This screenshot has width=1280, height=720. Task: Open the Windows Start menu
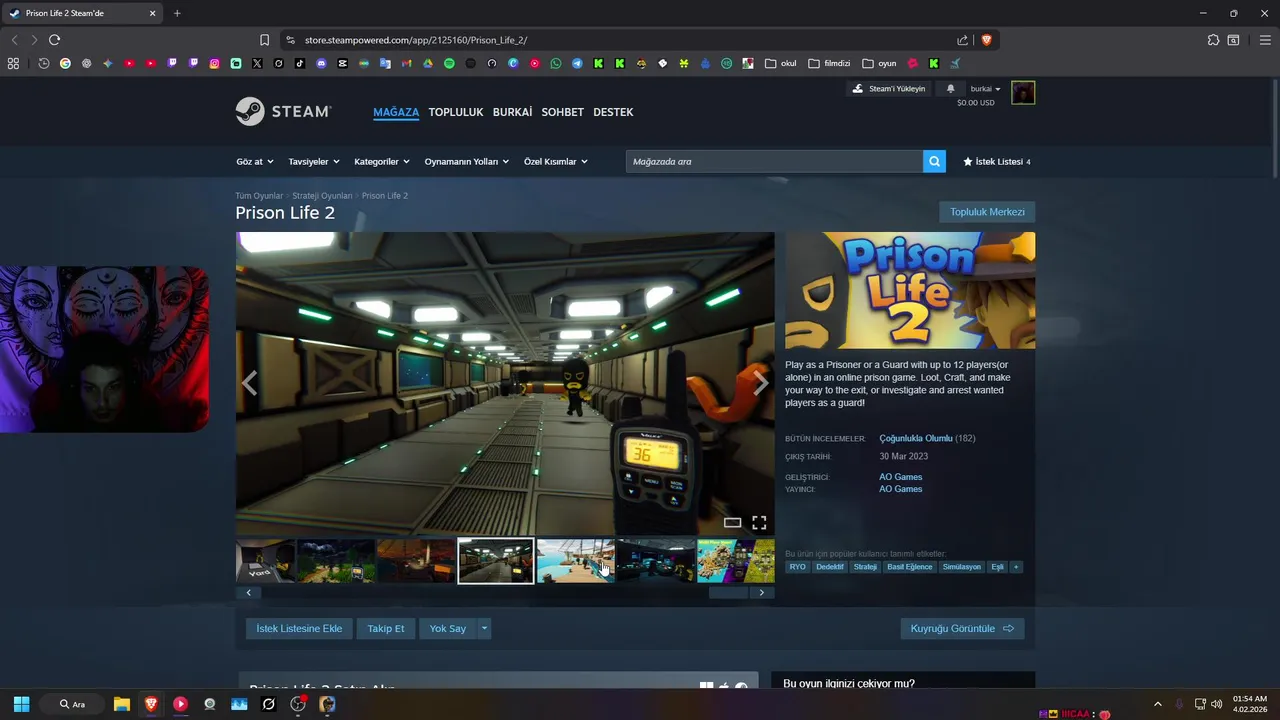tap(21, 704)
